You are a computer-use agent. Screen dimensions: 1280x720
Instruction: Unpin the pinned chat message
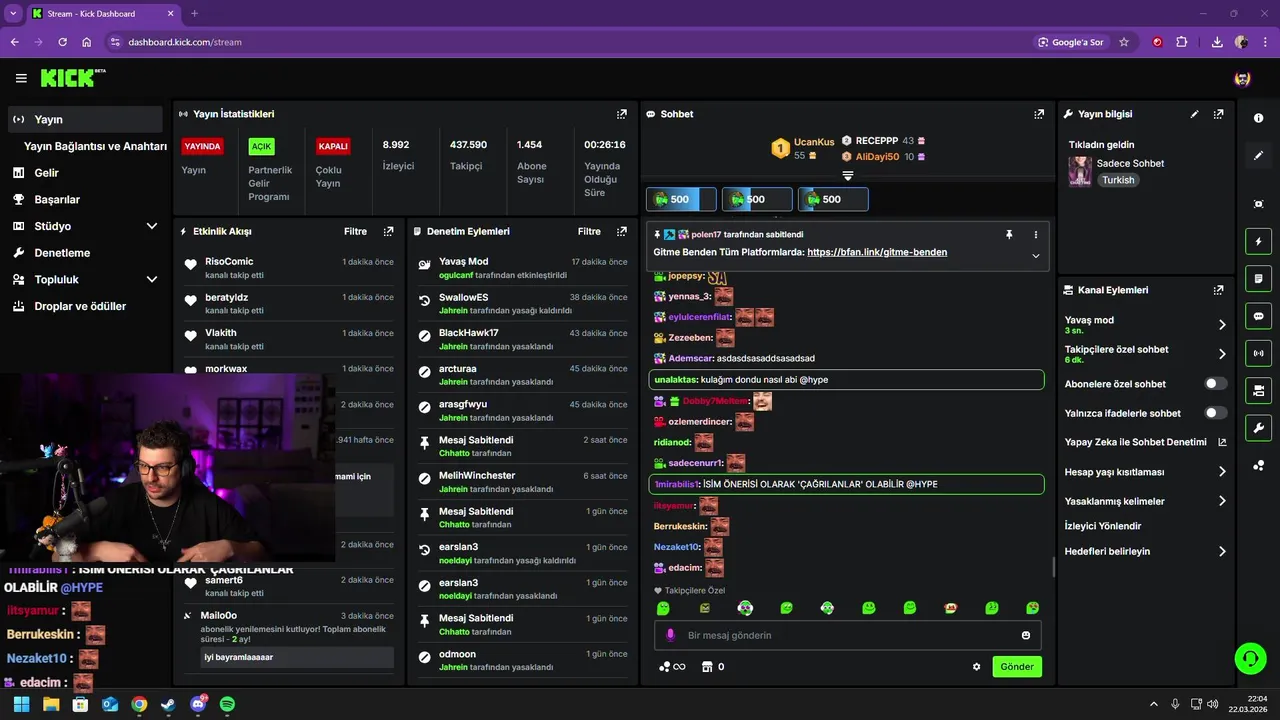pyautogui.click(x=1009, y=234)
